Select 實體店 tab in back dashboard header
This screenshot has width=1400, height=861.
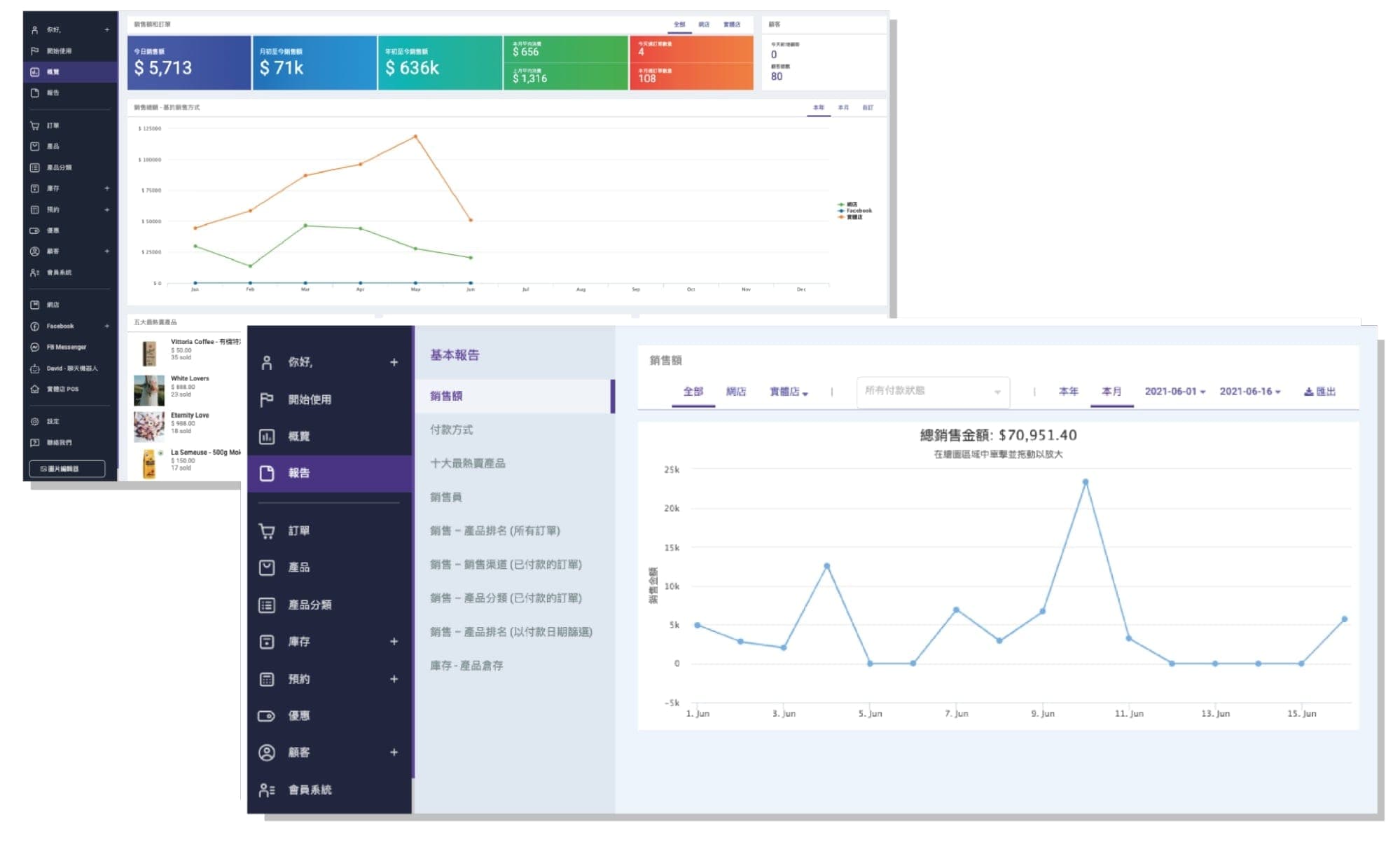pyautogui.click(x=731, y=25)
